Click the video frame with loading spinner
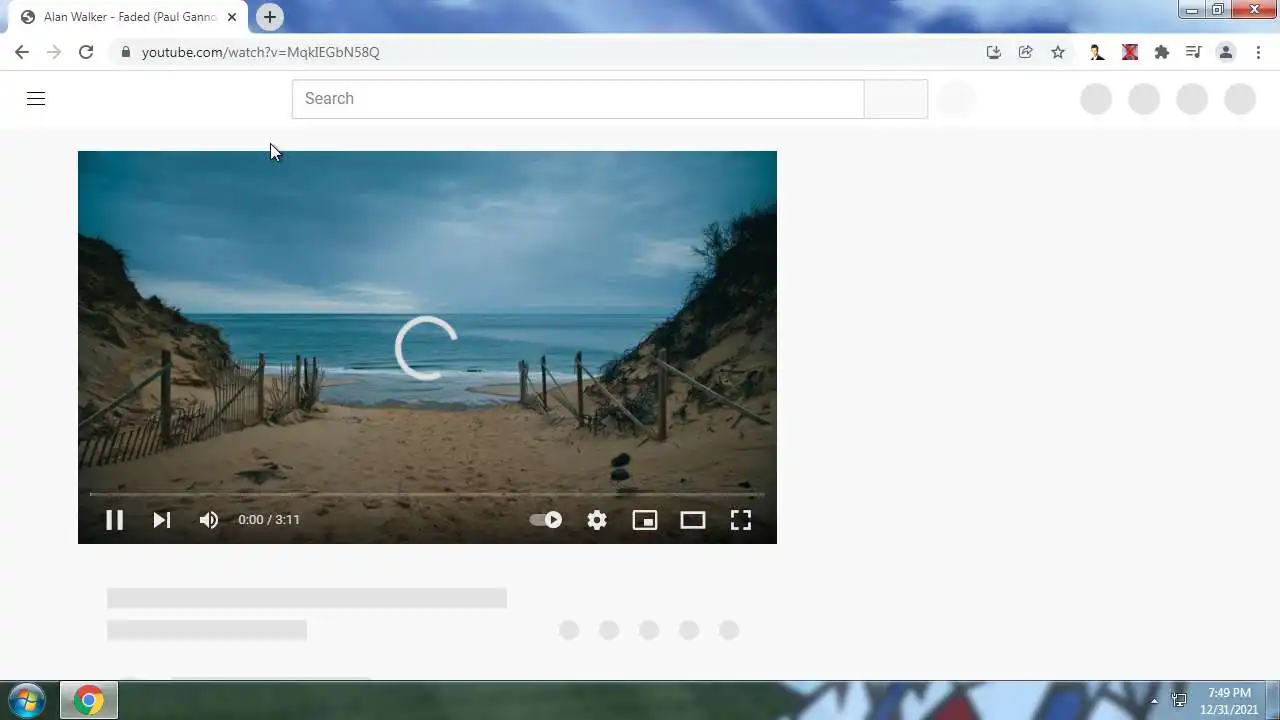Image resolution: width=1280 pixels, height=720 pixels. tap(427, 347)
